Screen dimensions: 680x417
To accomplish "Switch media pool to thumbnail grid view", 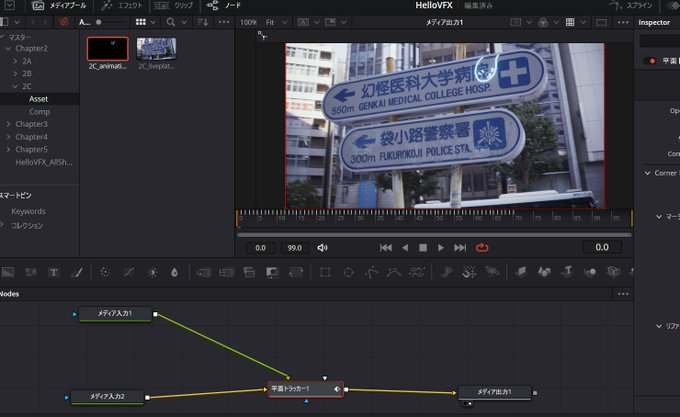I will 141,22.
